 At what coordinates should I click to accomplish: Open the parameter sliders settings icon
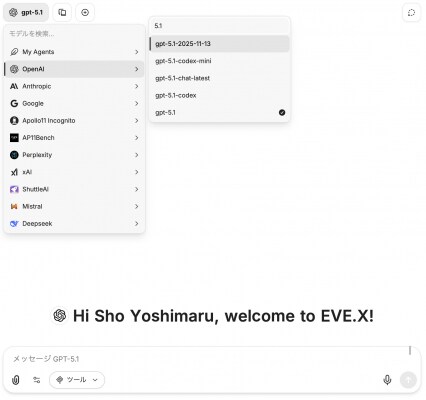37,380
